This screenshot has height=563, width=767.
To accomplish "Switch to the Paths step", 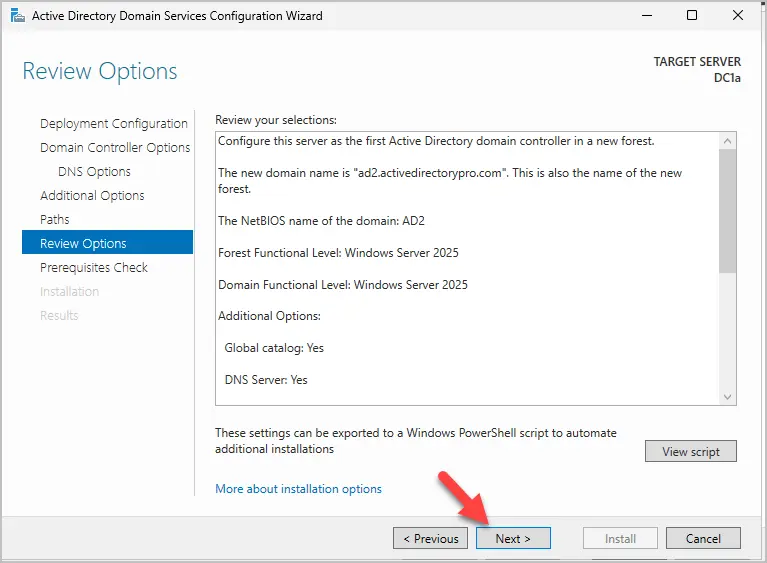I will pyautogui.click(x=55, y=220).
